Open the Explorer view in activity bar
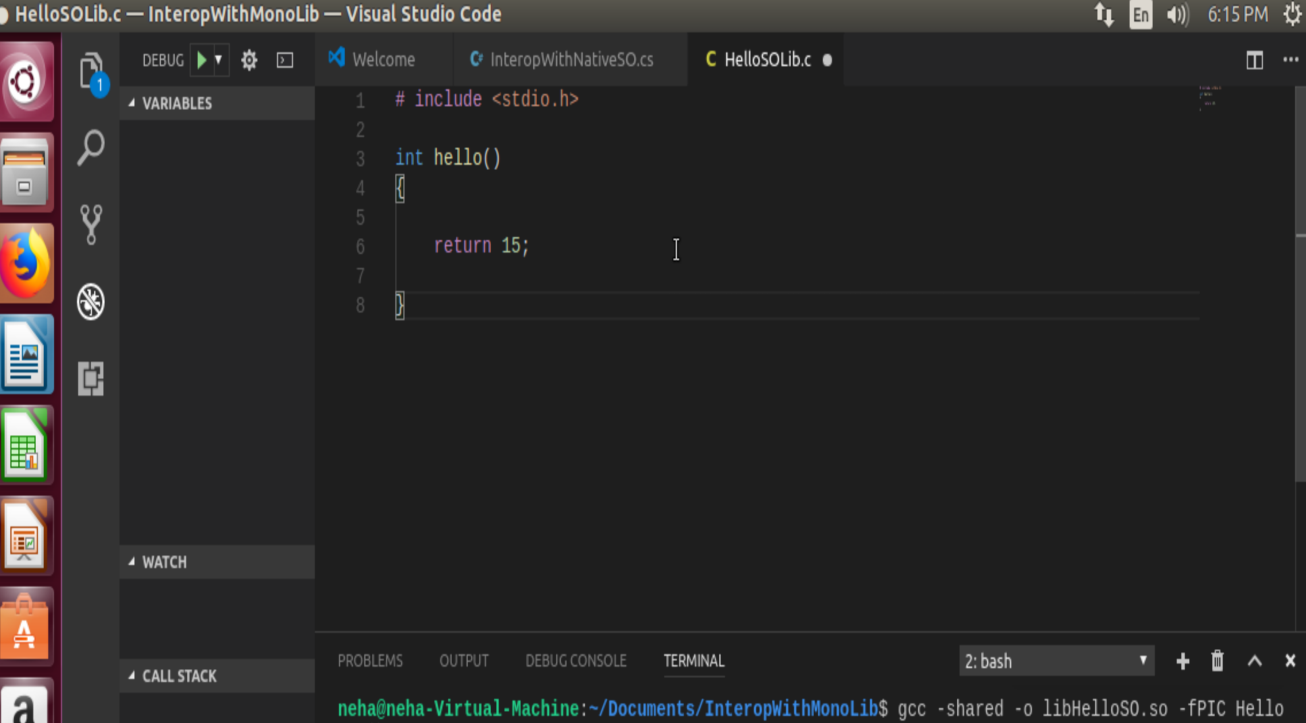 91,72
